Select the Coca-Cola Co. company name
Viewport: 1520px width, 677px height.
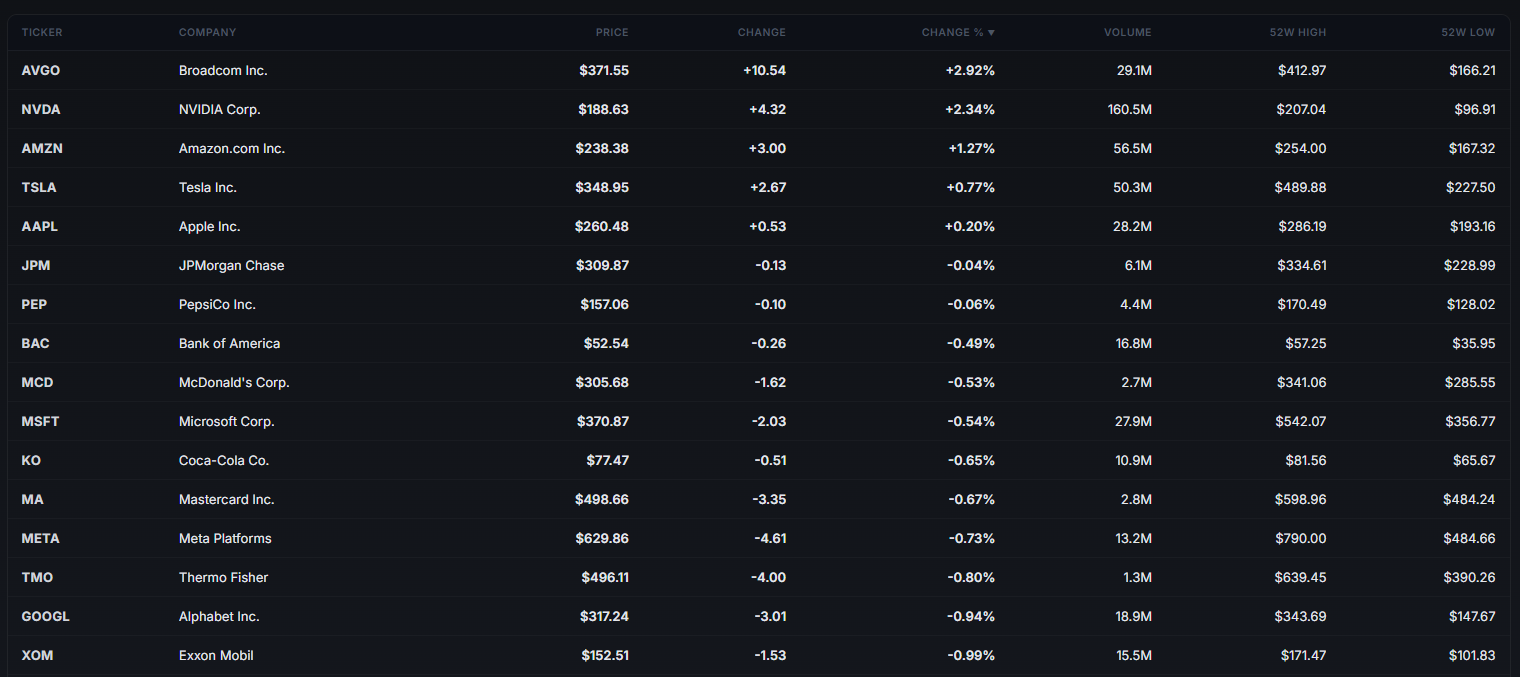(224, 461)
